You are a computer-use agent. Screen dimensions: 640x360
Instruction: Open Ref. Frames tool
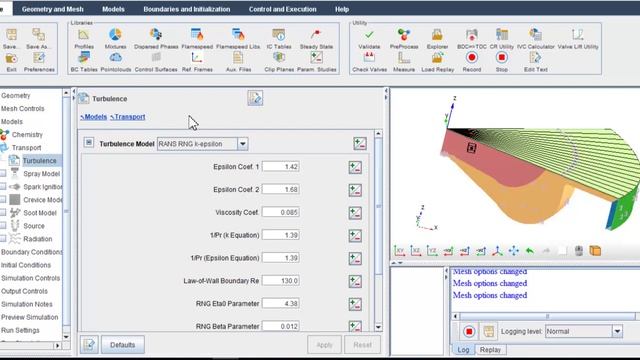[197, 62]
